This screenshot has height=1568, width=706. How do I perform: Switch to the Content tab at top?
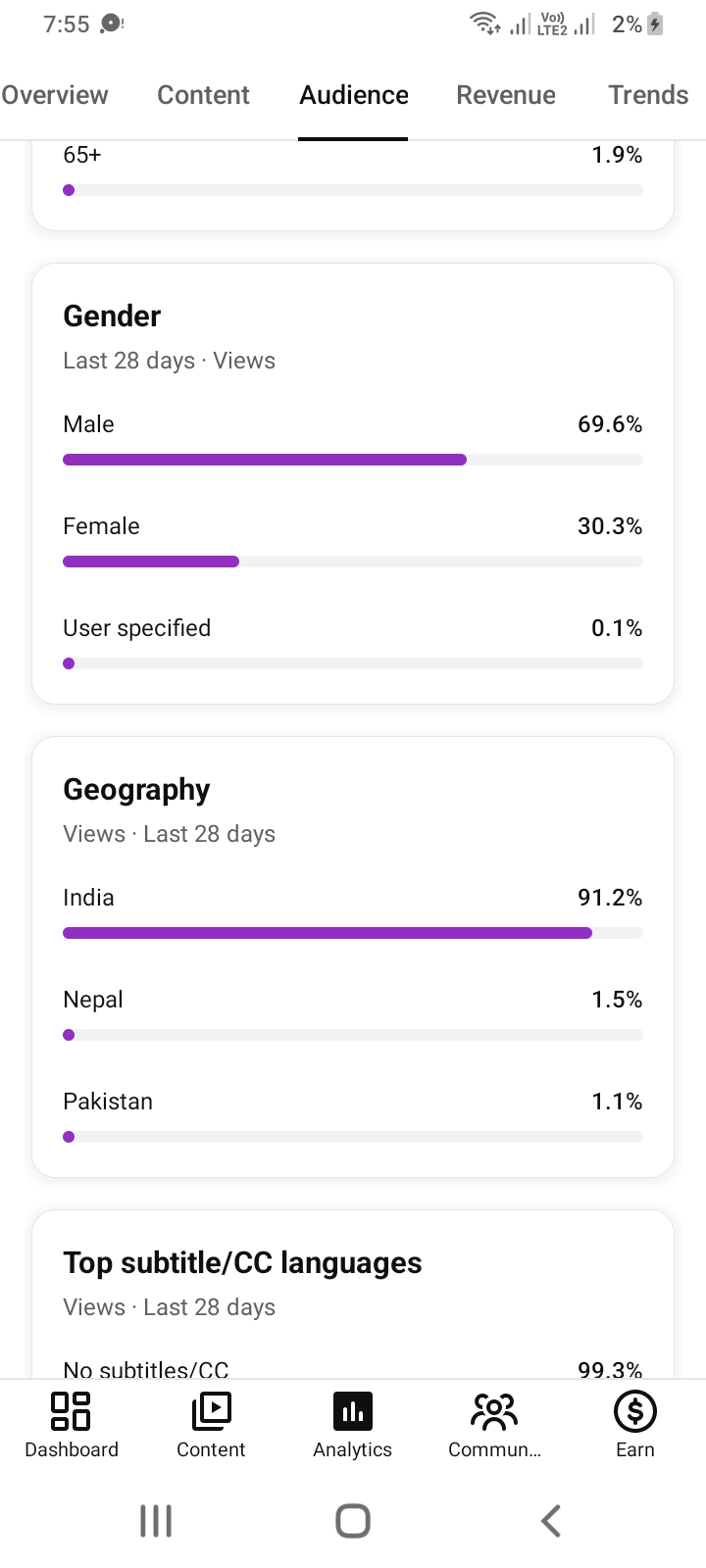[203, 95]
